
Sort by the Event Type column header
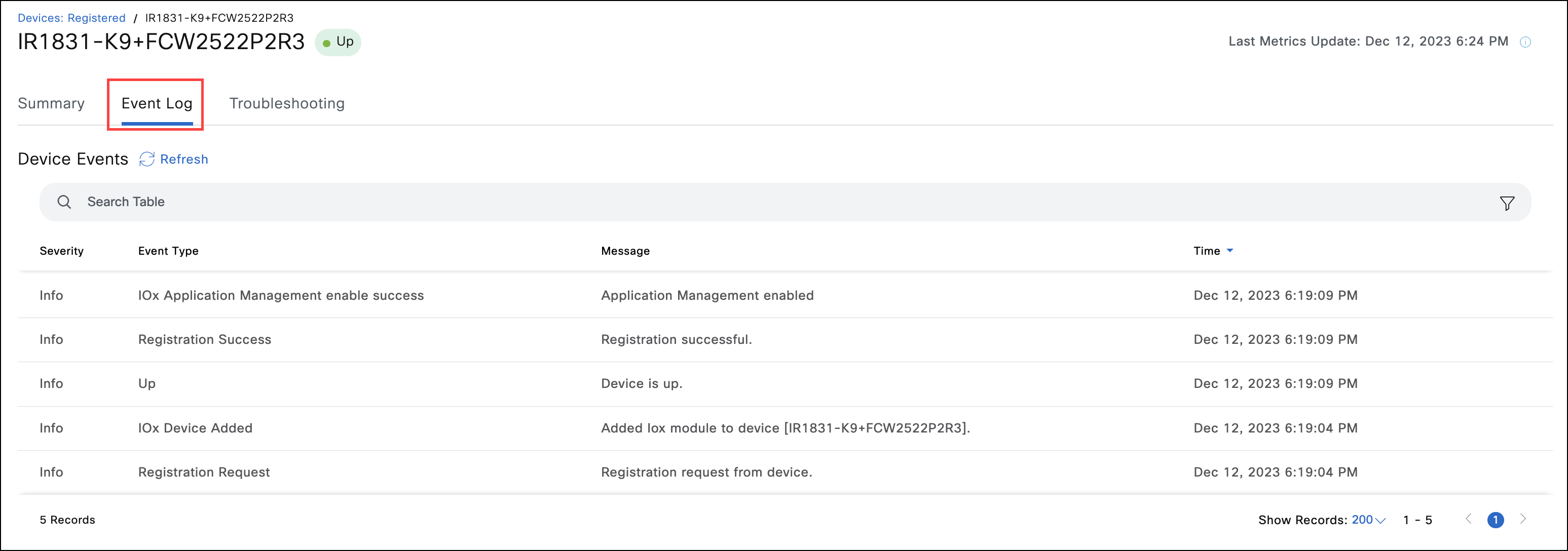[x=168, y=251]
